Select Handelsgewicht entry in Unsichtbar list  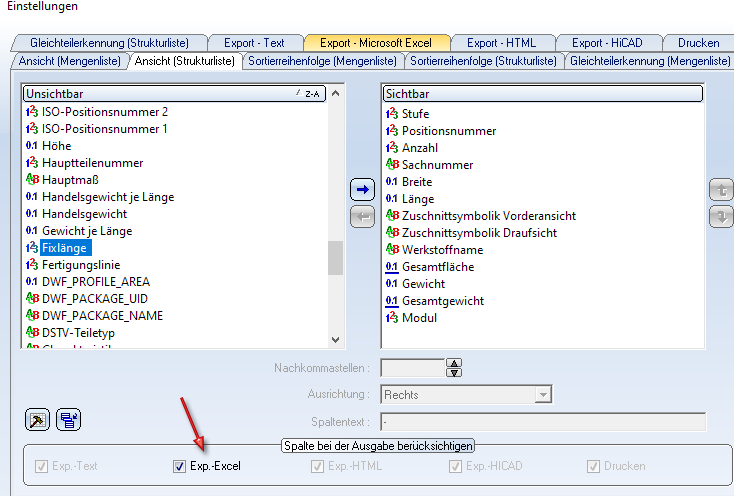84,214
